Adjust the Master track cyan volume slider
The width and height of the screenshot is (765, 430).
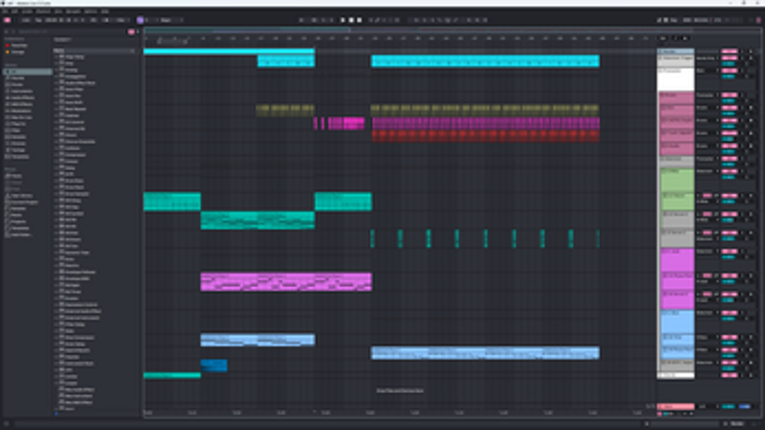(x=728, y=407)
